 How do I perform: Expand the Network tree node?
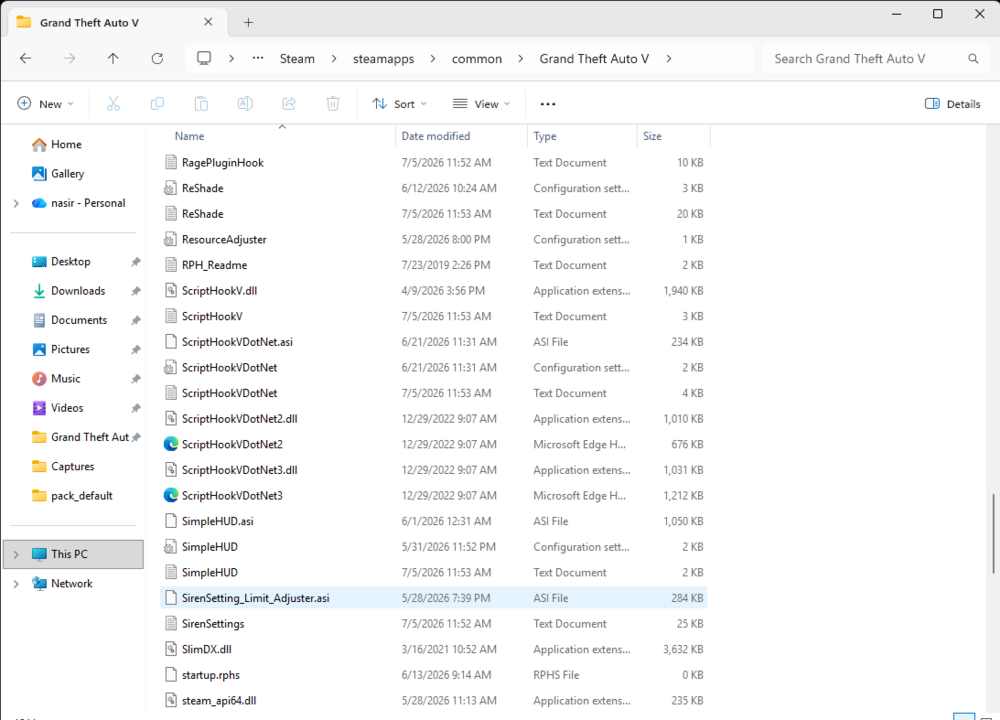point(16,584)
